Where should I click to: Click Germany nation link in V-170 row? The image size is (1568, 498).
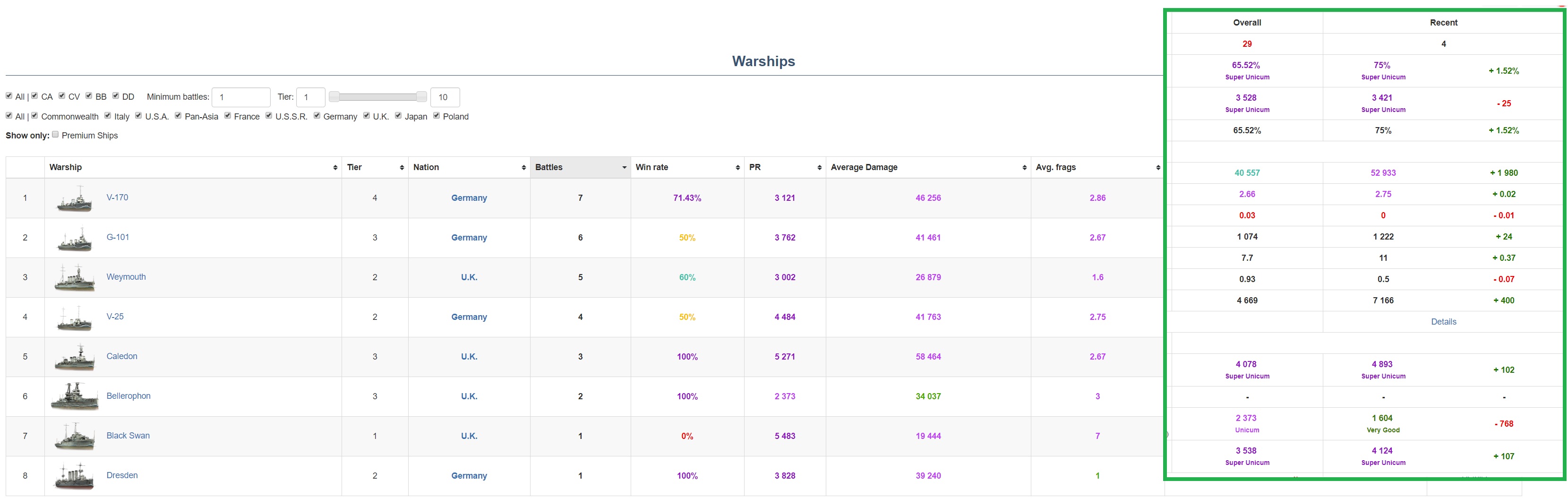(469, 198)
